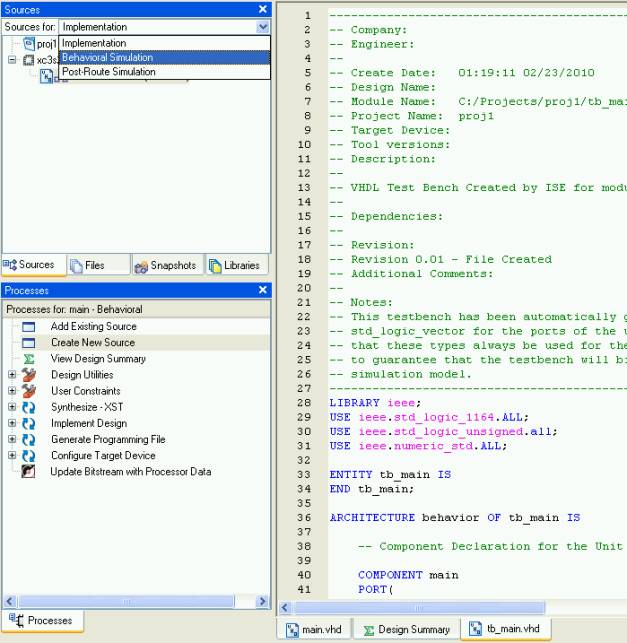Expand the User Constraints node
This screenshot has height=643, width=627.
click(x=12, y=390)
